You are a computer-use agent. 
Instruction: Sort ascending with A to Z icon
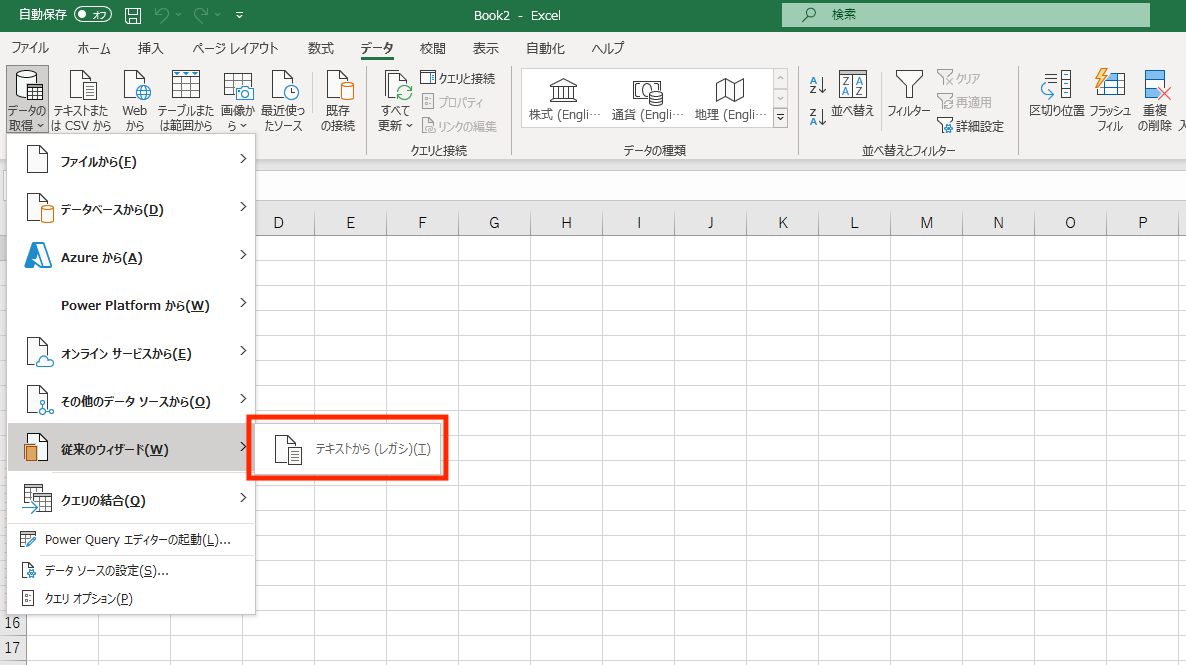click(x=818, y=85)
